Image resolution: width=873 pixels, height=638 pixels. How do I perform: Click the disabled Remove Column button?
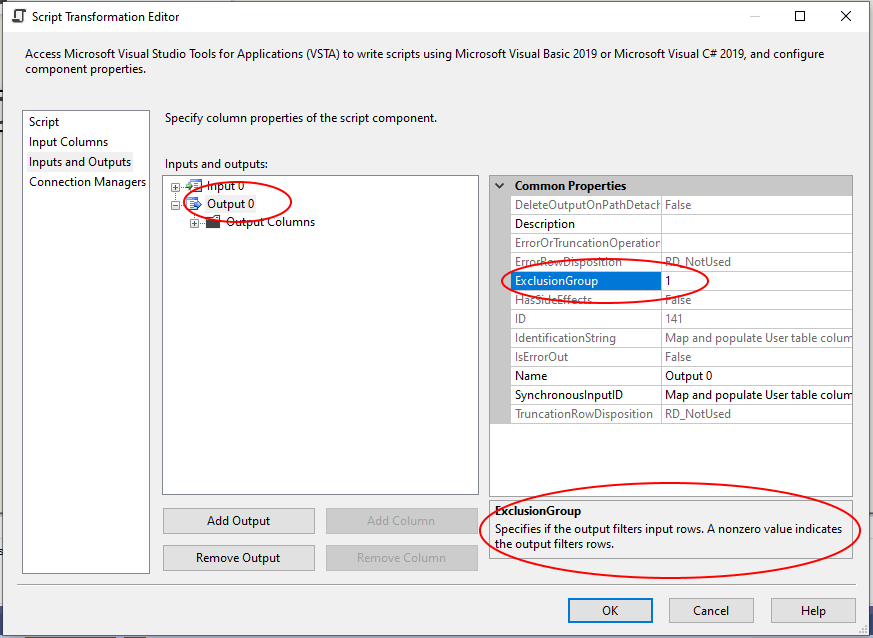click(401, 558)
